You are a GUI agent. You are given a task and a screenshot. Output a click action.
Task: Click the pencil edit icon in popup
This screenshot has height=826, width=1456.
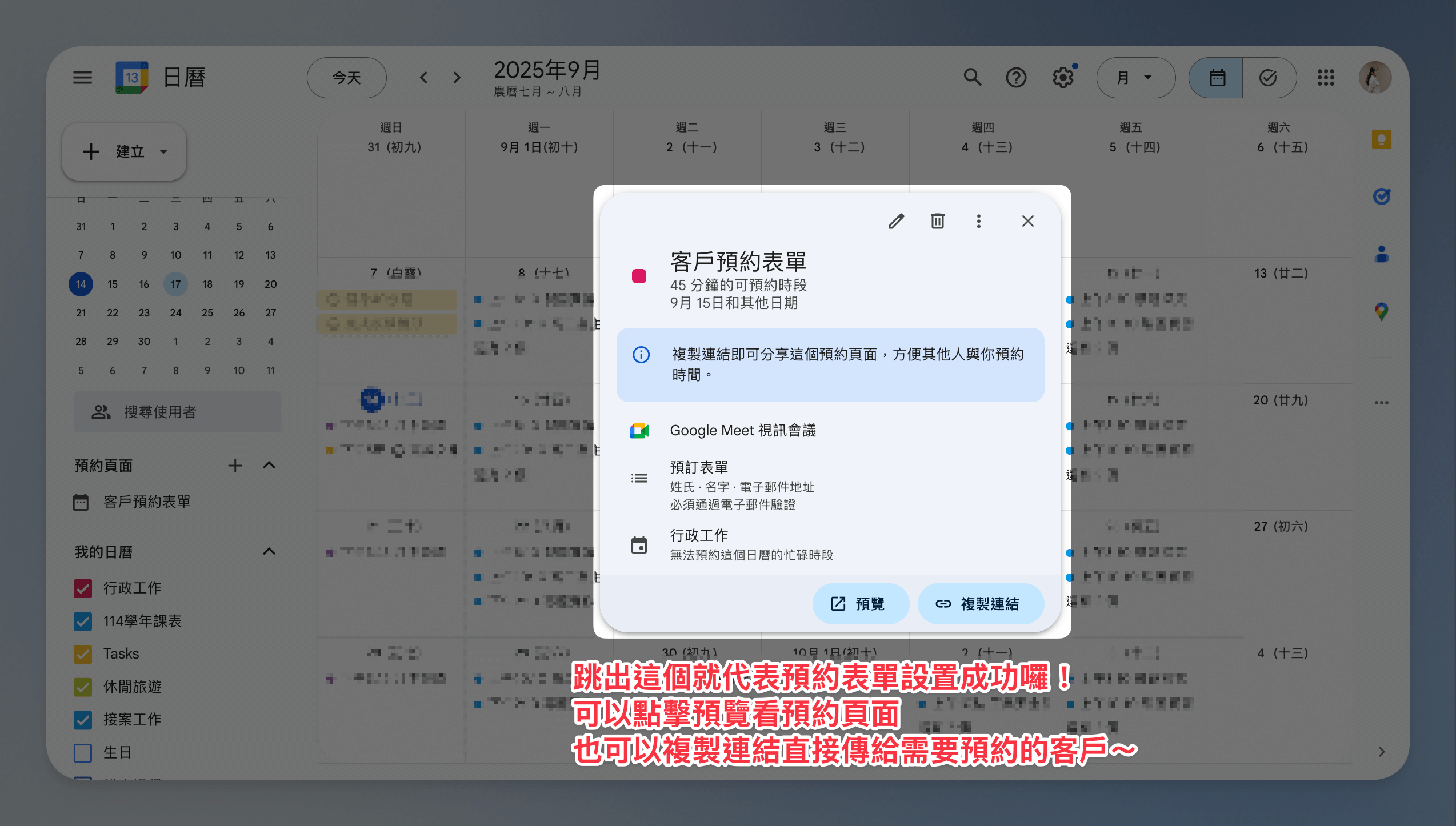(896, 221)
